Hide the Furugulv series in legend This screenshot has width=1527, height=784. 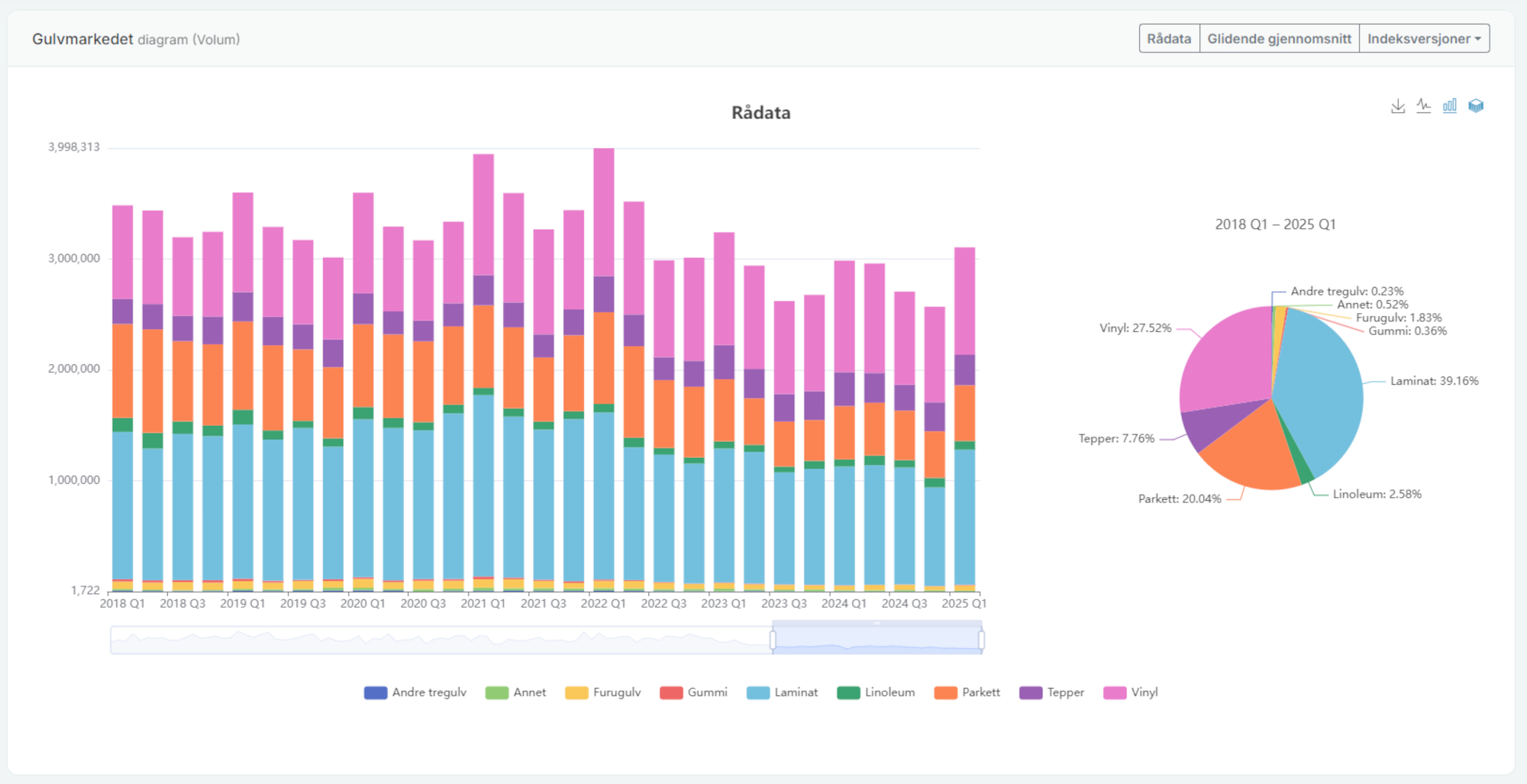[x=576, y=692]
